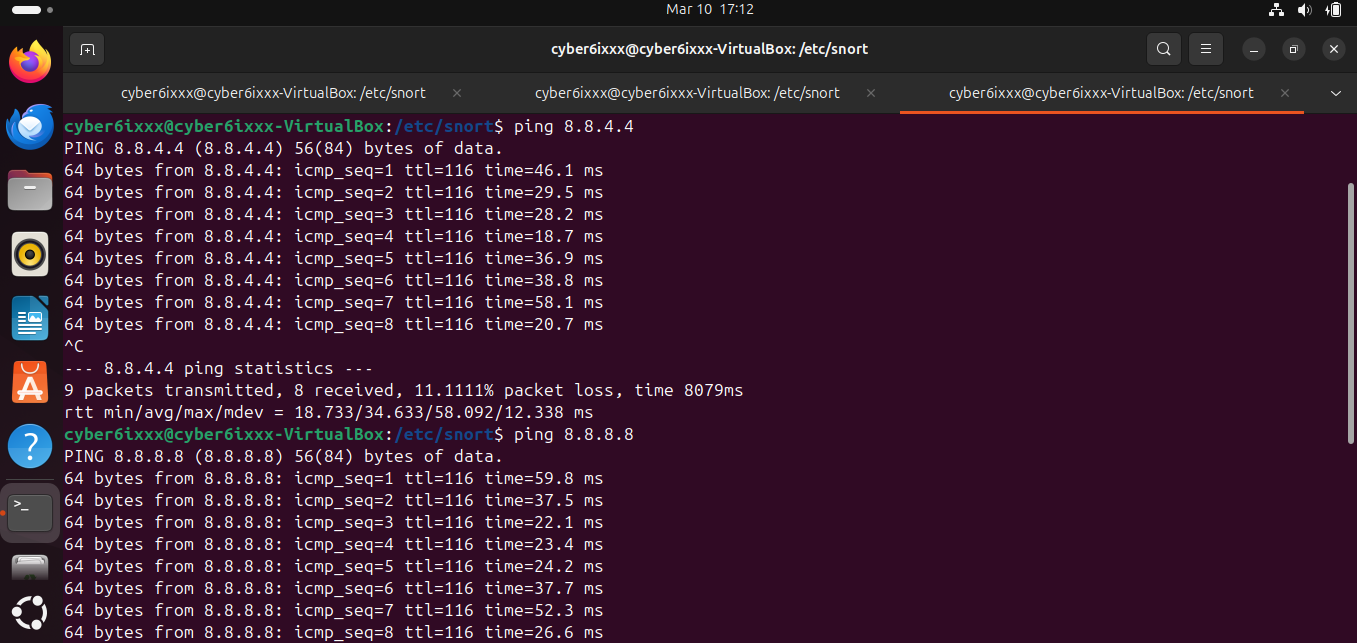Open the clock Mar 10 17:12

point(709,9)
